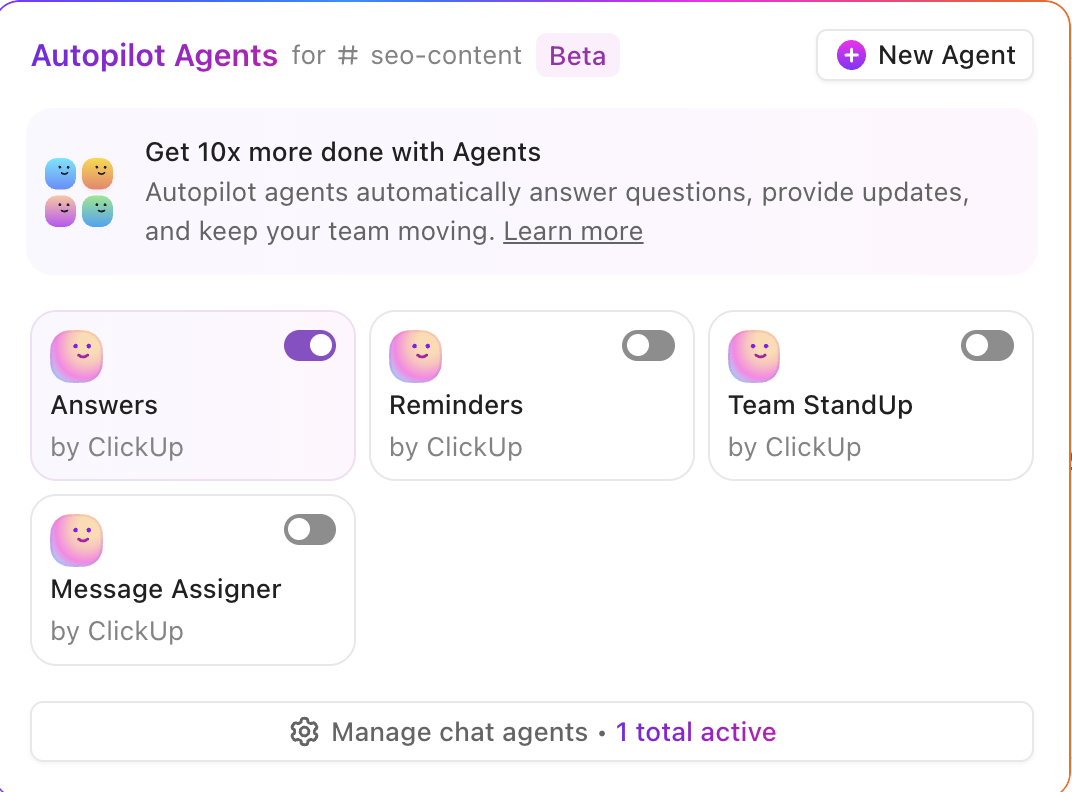Open the Learn more link
The image size is (1072, 792).
[x=572, y=231]
